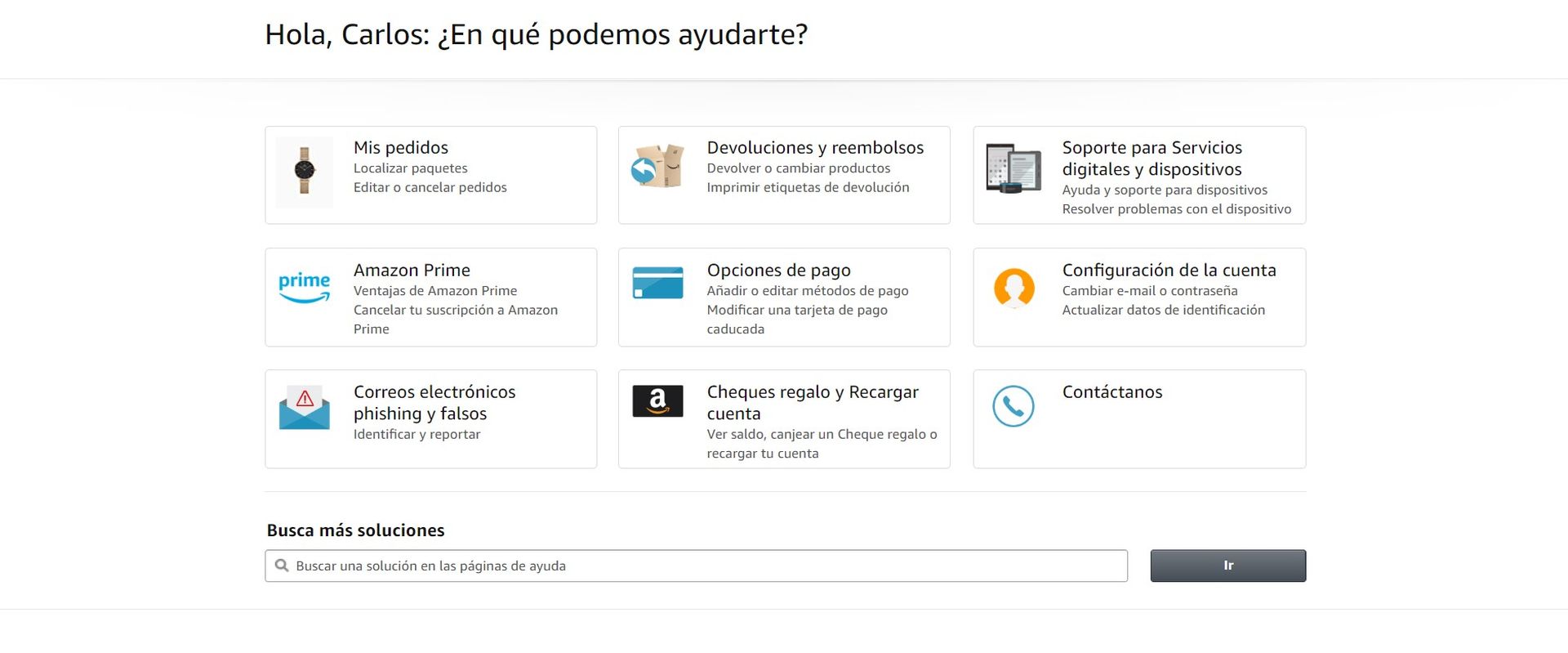Click 'Localizar paquetes' text
Viewport: 1568px width, 653px height.
pyautogui.click(x=410, y=168)
